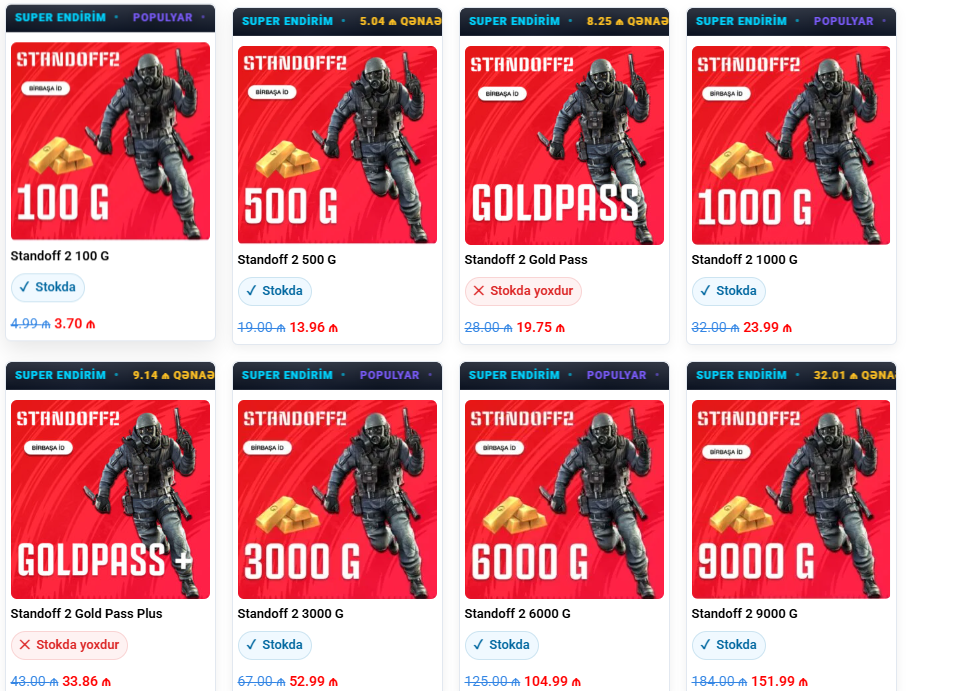
Task: Open the Standoff 2 9000 G title link
Action: pos(745,614)
